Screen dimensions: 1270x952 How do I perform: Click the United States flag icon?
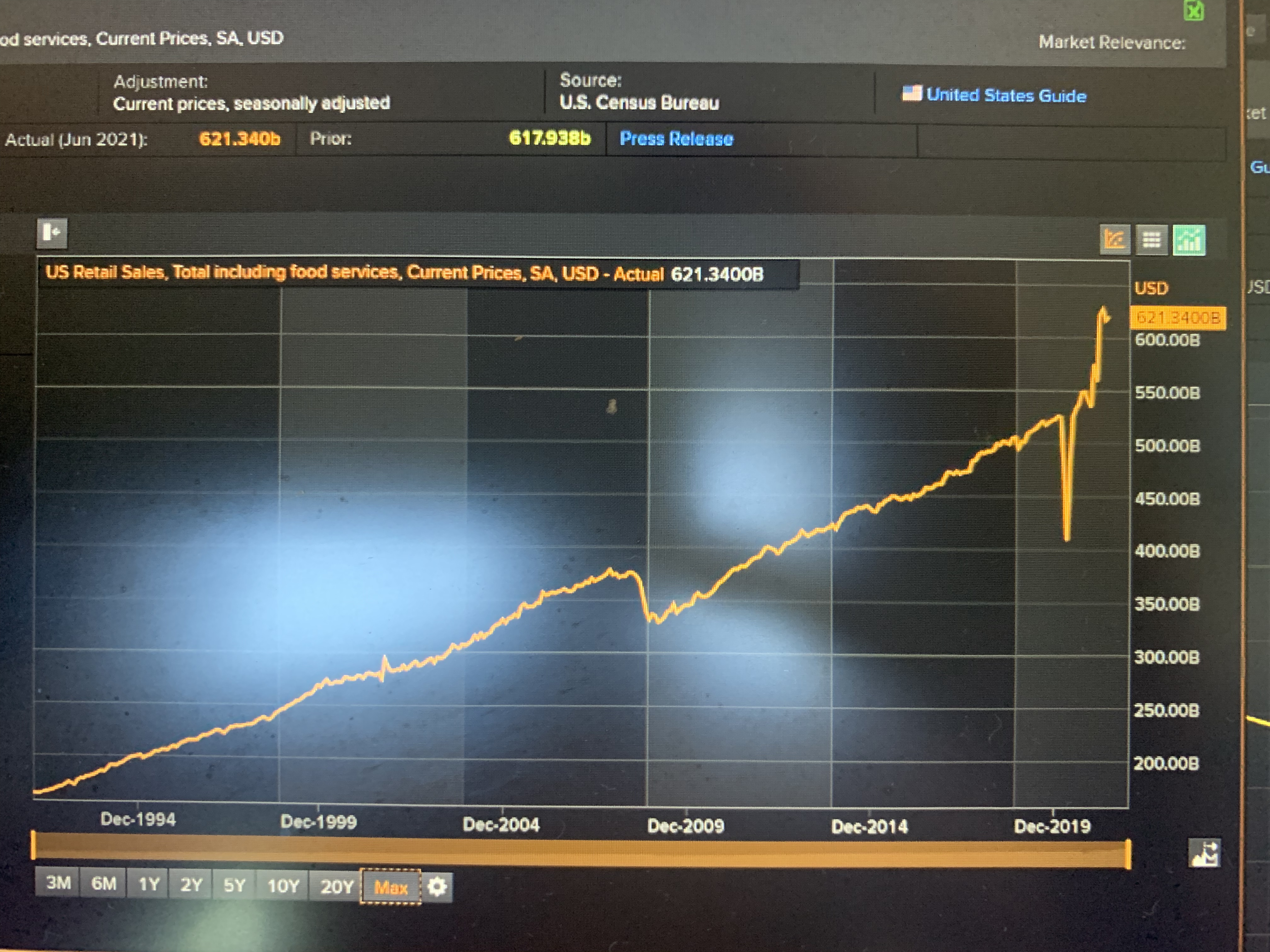tap(912, 93)
